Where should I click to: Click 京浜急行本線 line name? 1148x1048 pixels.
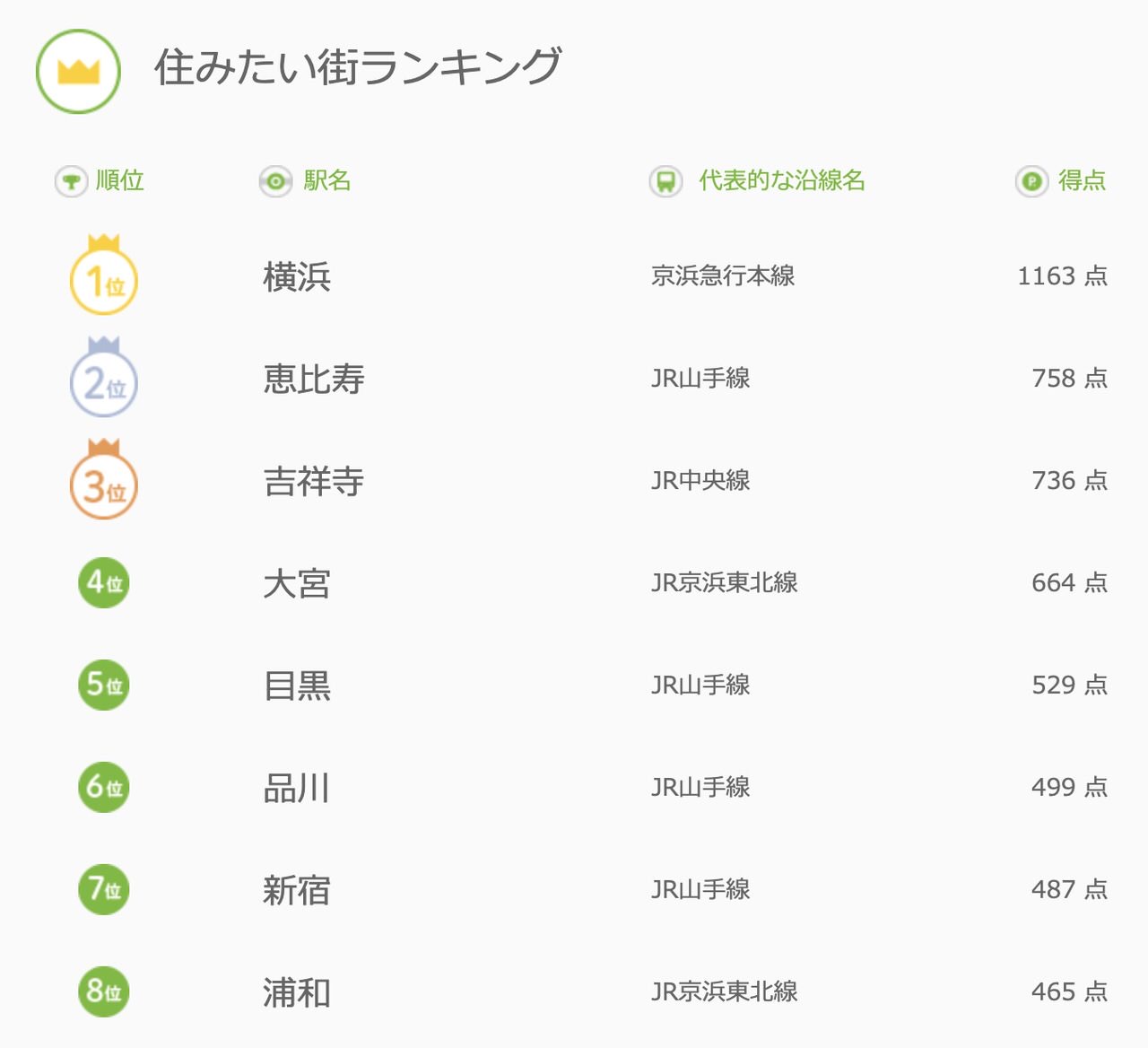(x=723, y=275)
